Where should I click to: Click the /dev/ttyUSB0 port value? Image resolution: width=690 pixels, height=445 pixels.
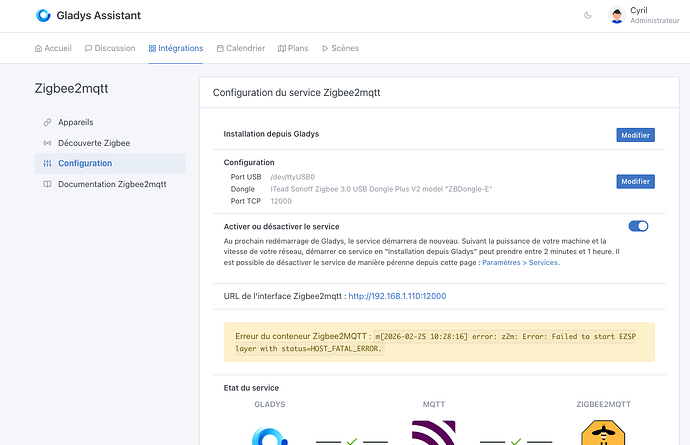(293, 177)
